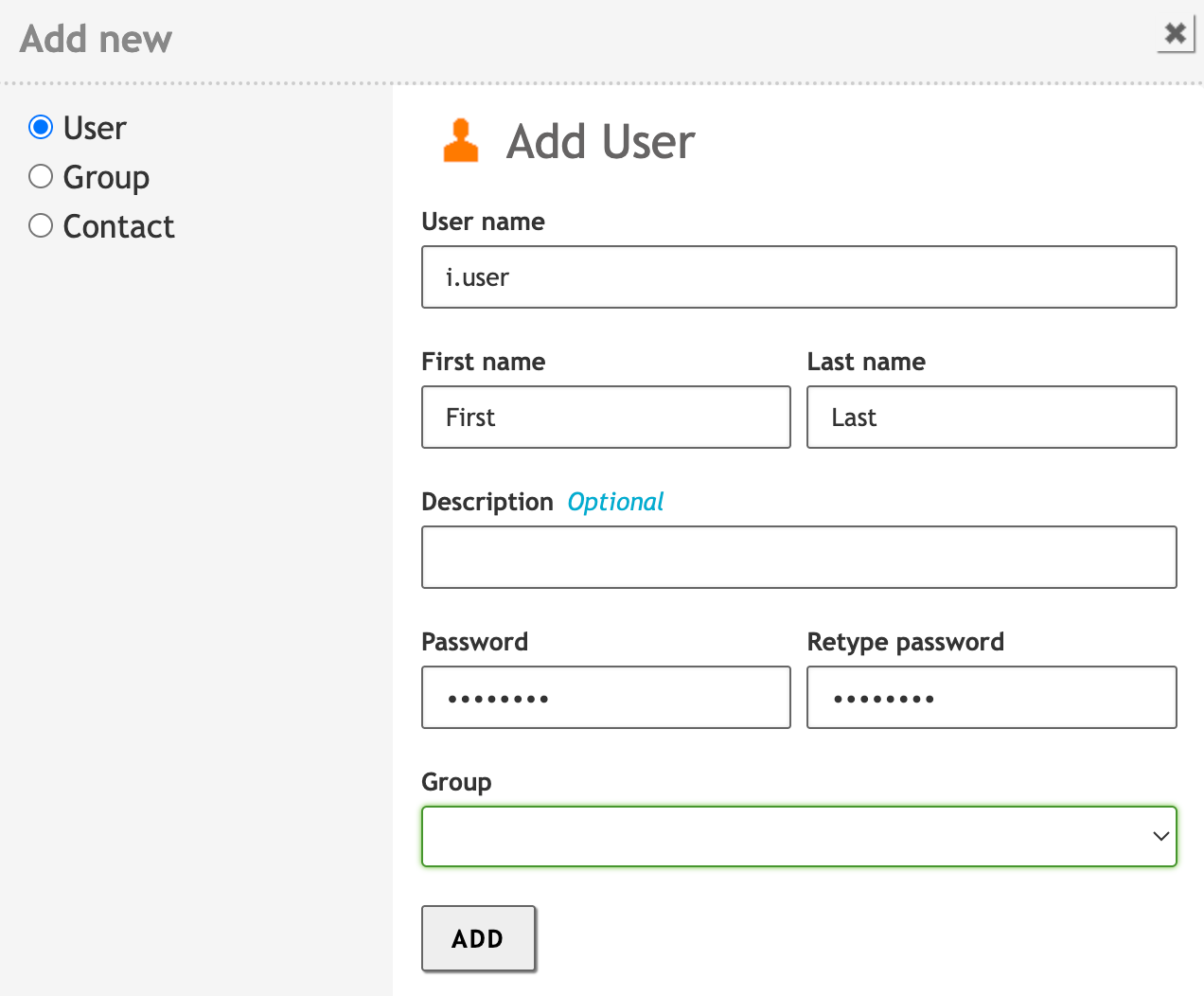Click the Password input field

click(606, 698)
